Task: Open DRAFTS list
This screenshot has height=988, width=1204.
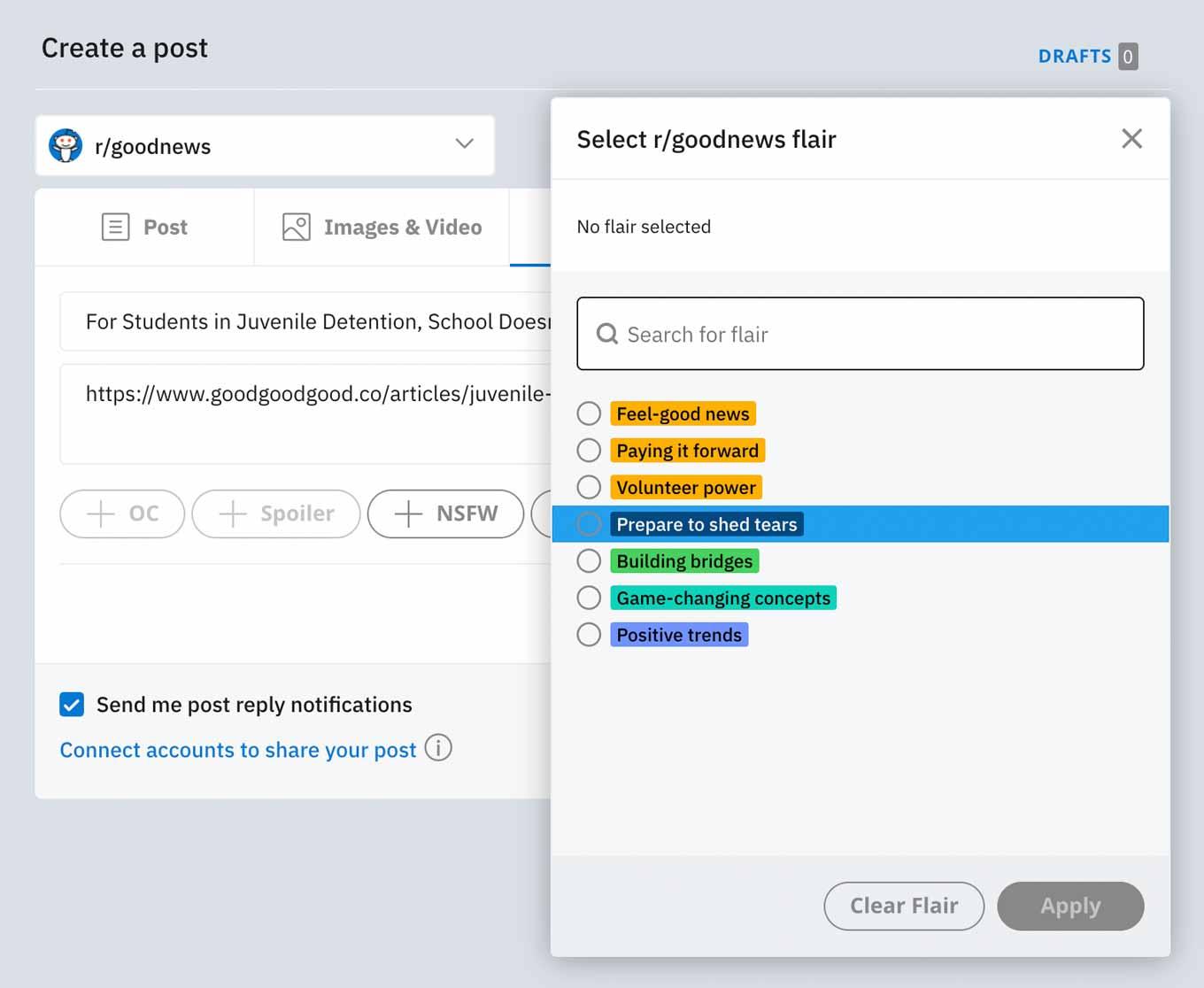Action: pos(1074,56)
